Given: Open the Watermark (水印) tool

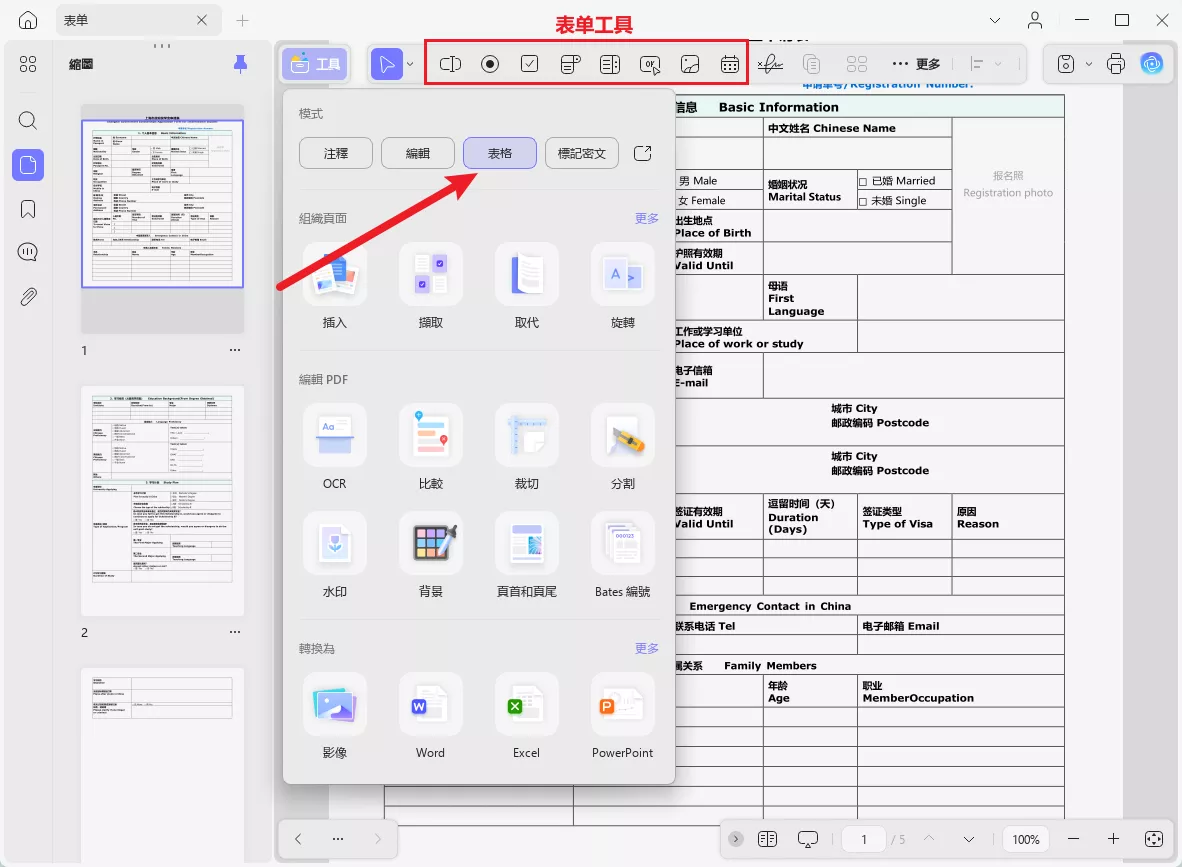Looking at the screenshot, I should coord(335,556).
